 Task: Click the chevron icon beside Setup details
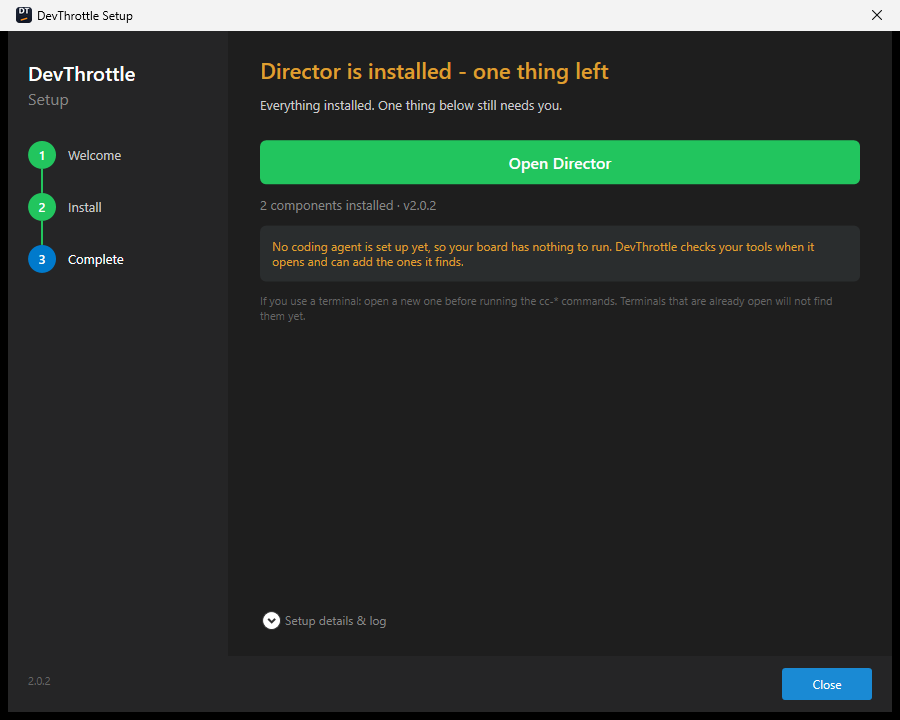(271, 621)
